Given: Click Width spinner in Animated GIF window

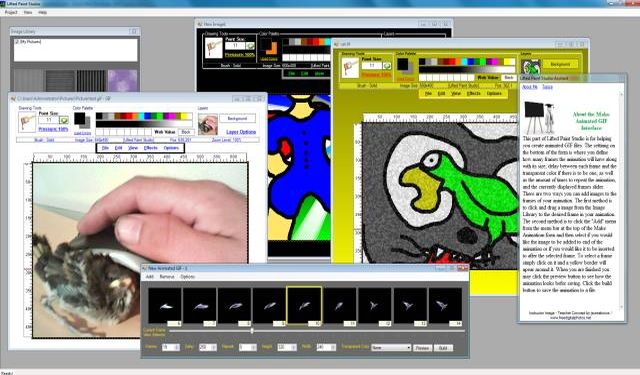Looking at the screenshot, I should [x=326, y=347].
